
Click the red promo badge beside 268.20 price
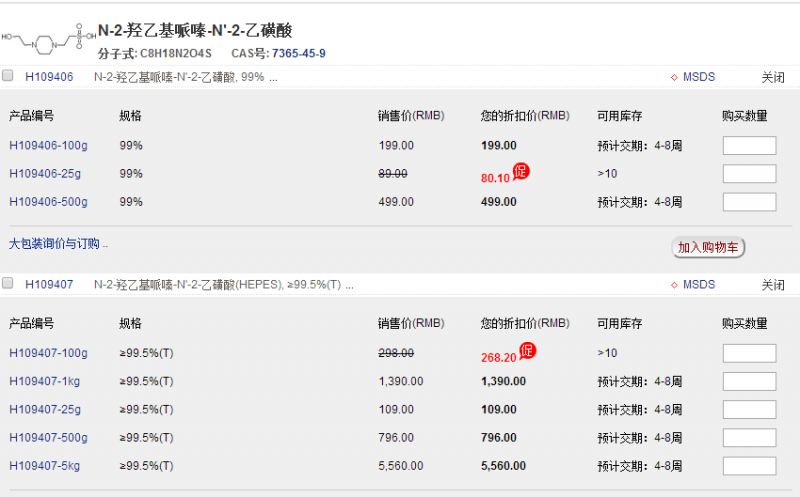click(528, 350)
